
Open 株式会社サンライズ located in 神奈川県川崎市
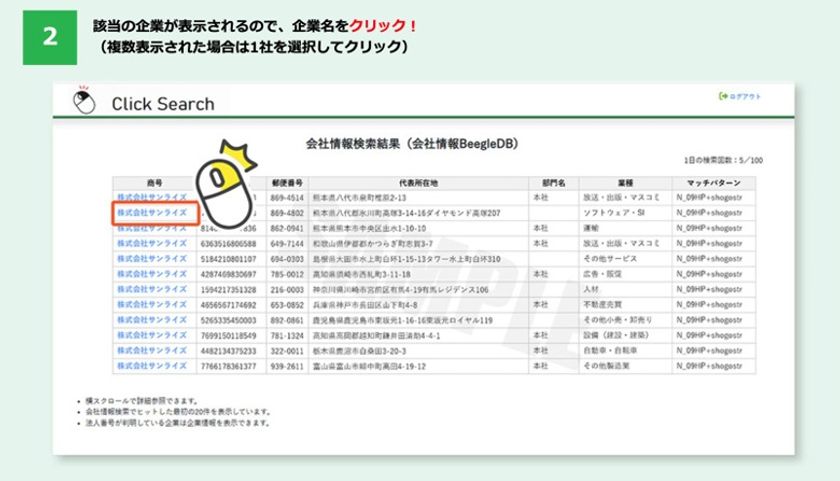pyautogui.click(x=152, y=289)
